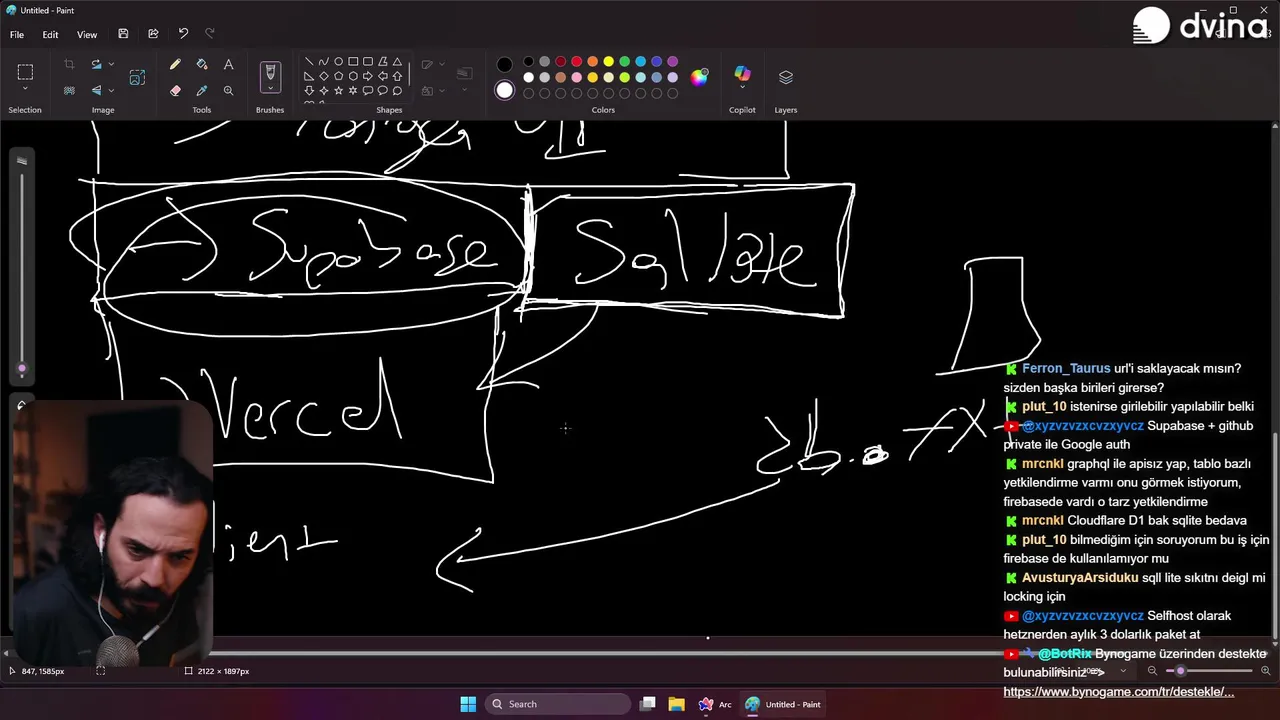Select the Magnifier tool
Screen dimensions: 1280x720
coord(228,90)
